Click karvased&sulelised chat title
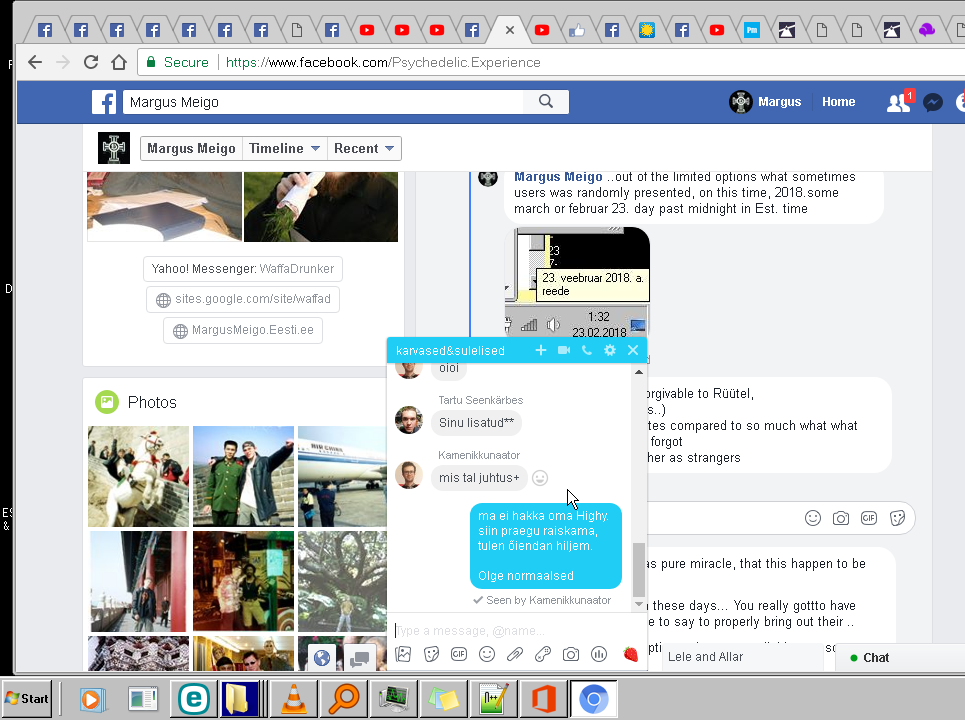Image resolution: width=965 pixels, height=720 pixels. click(450, 351)
